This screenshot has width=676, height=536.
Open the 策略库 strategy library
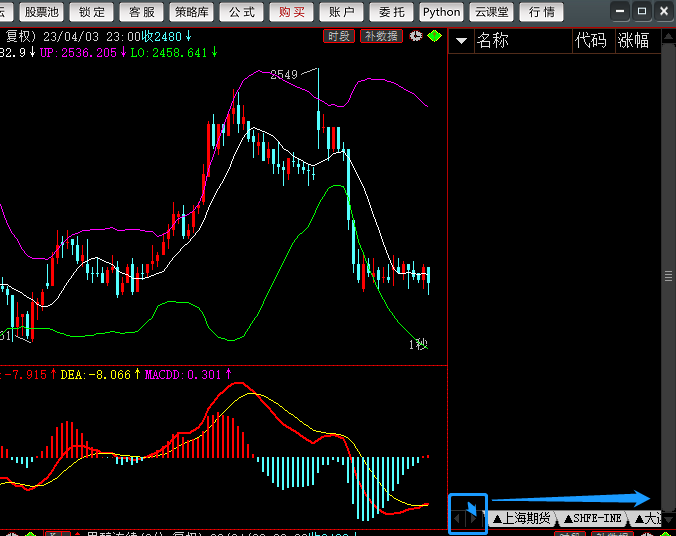click(191, 12)
